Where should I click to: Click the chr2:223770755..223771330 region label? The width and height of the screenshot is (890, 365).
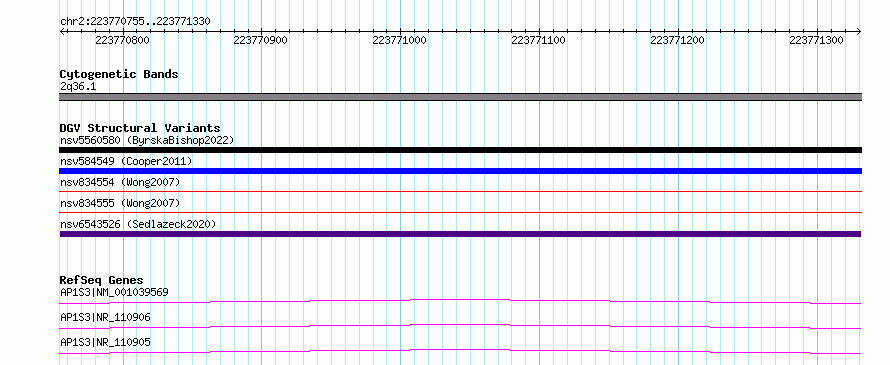click(x=135, y=21)
